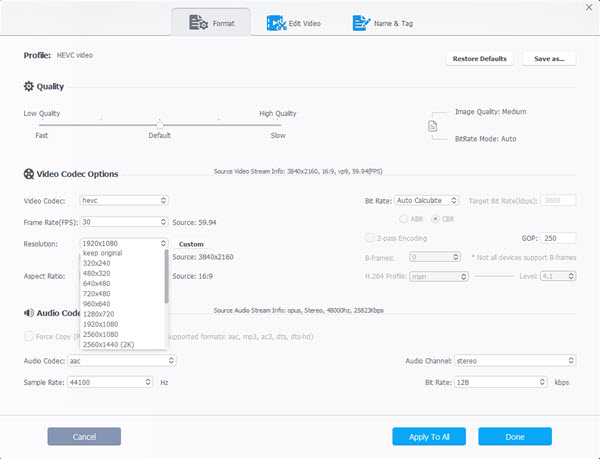The width and height of the screenshot is (600, 459).
Task: Click the Format tab gear-film icon
Action: 198,23
